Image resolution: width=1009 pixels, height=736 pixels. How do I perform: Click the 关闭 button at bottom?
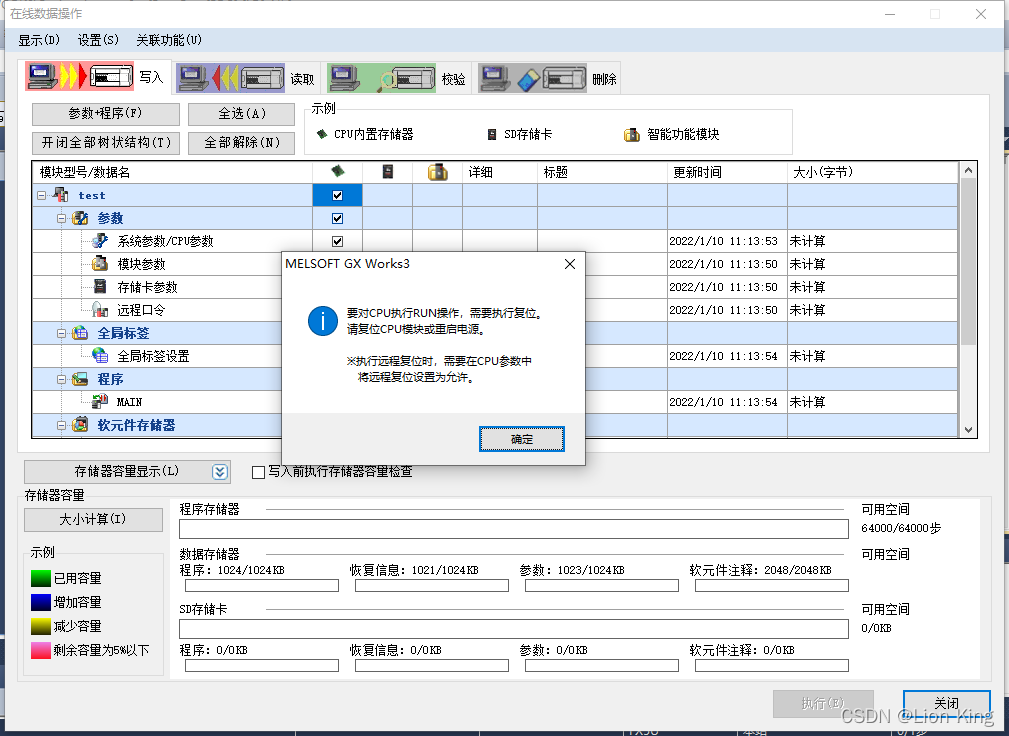point(947,703)
